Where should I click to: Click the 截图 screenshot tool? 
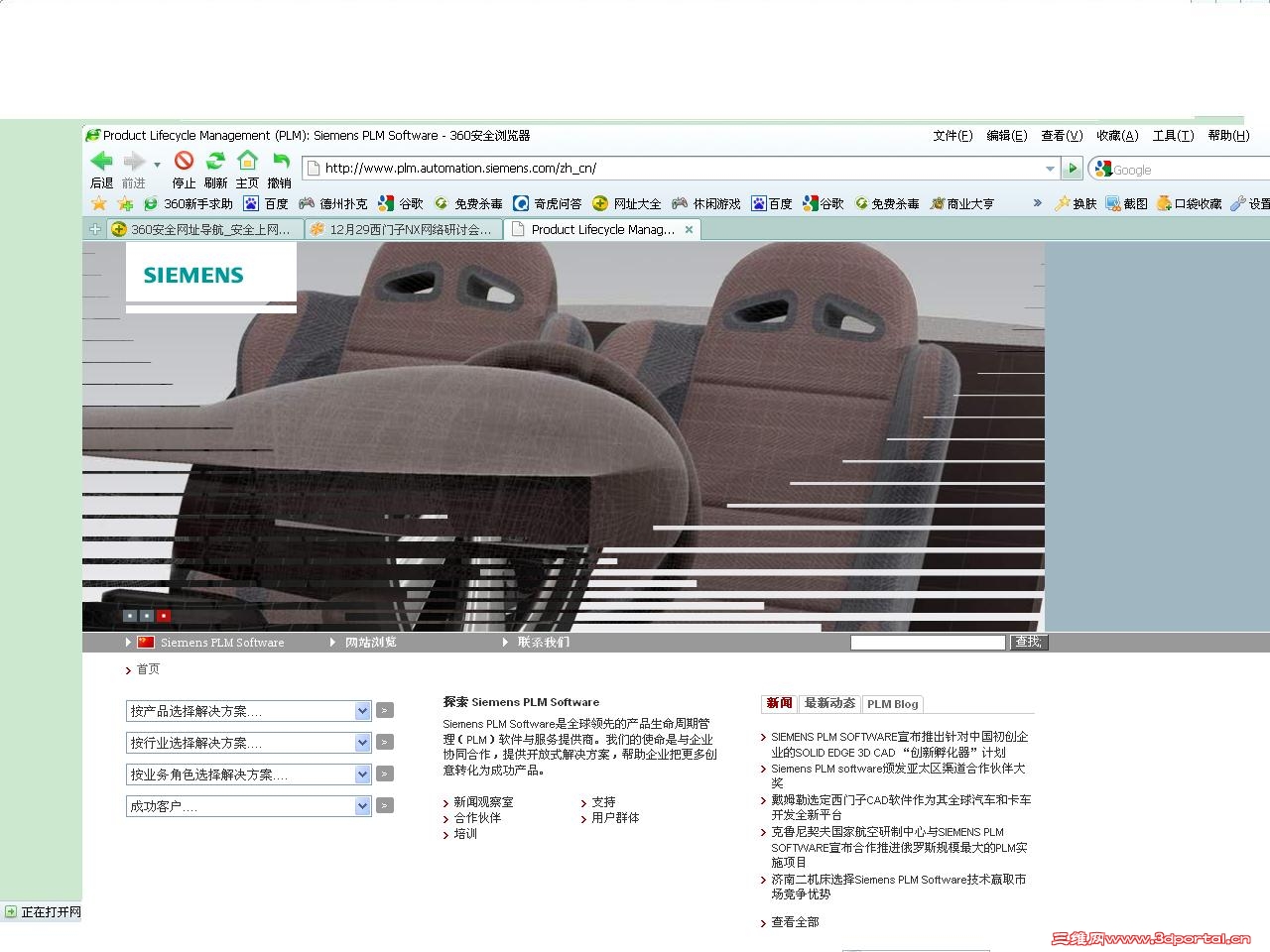[1127, 203]
